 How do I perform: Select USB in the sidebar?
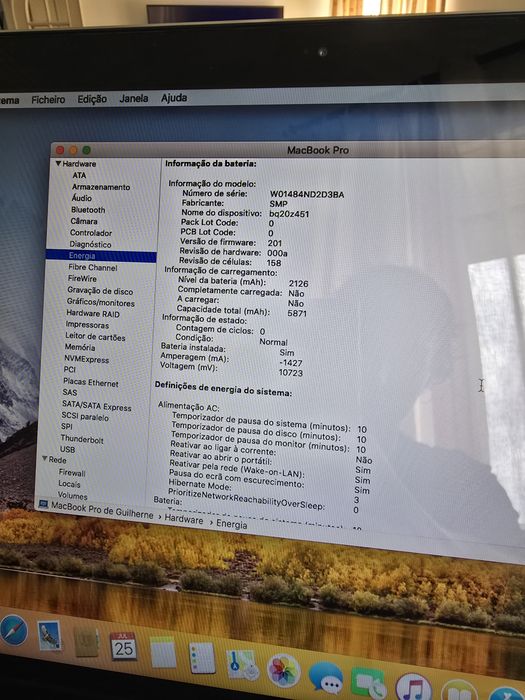pos(67,449)
